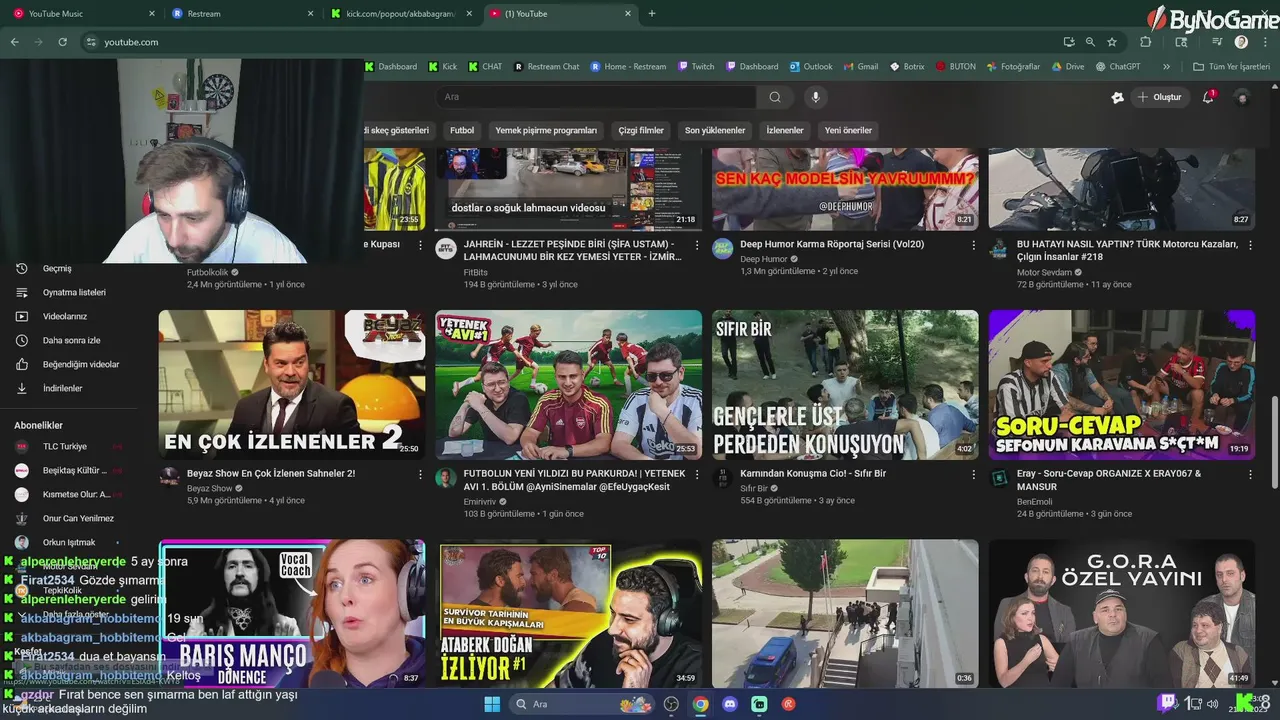Open the TLC Turkiye subscription
Viewport: 1280px width, 720px height.
click(65, 446)
